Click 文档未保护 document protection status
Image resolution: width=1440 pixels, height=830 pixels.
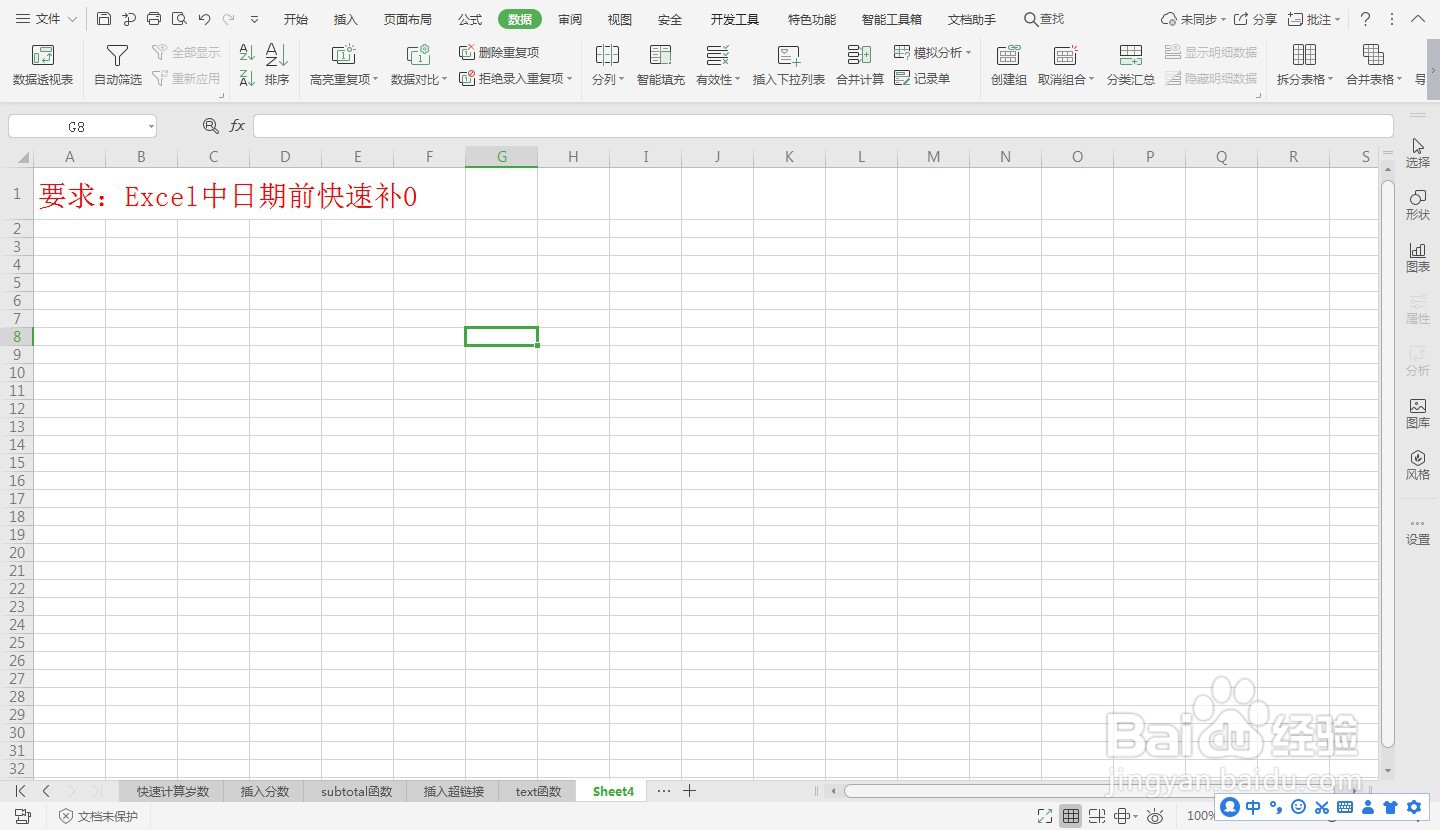tap(98, 816)
